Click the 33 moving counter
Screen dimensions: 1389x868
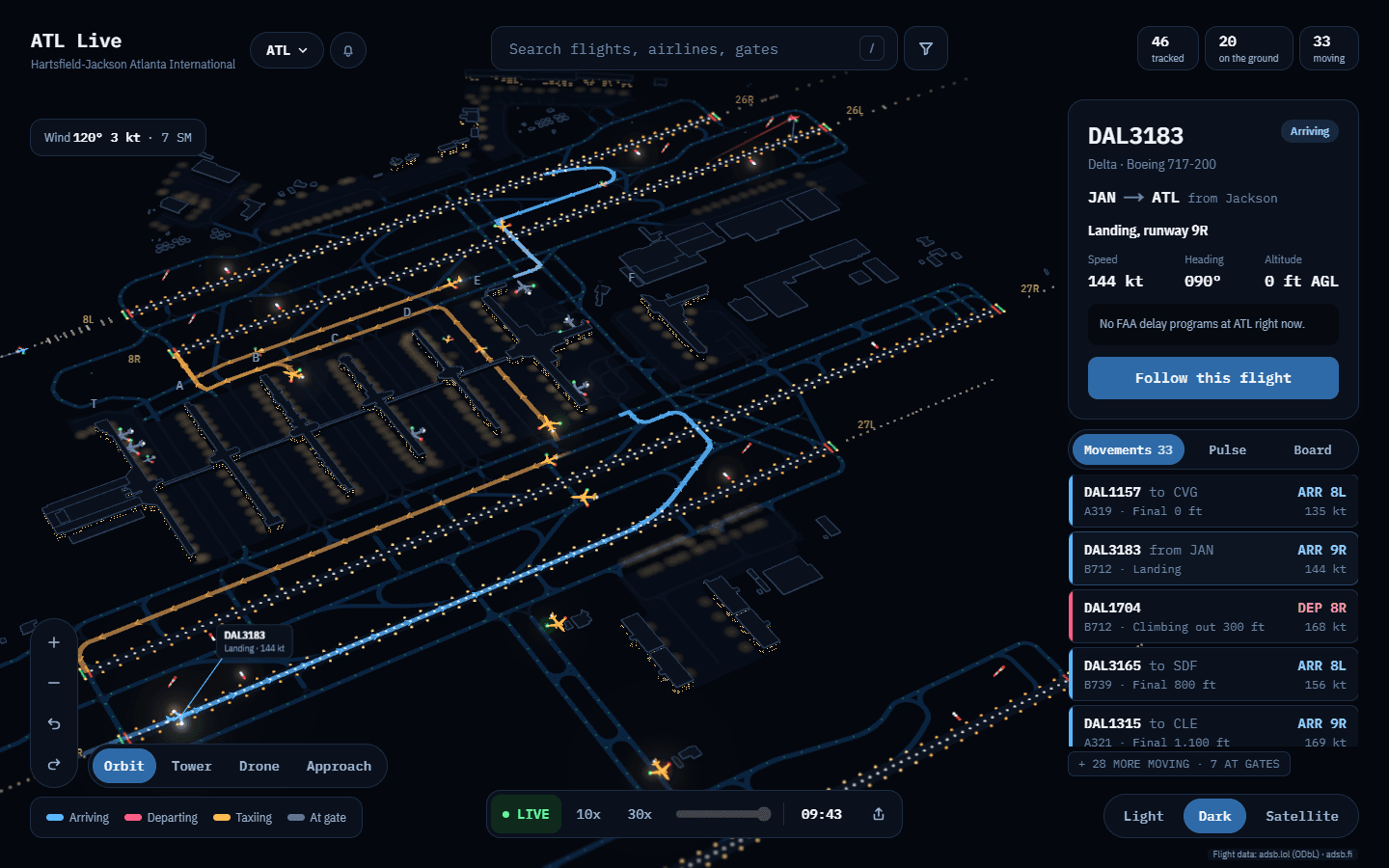[1329, 48]
